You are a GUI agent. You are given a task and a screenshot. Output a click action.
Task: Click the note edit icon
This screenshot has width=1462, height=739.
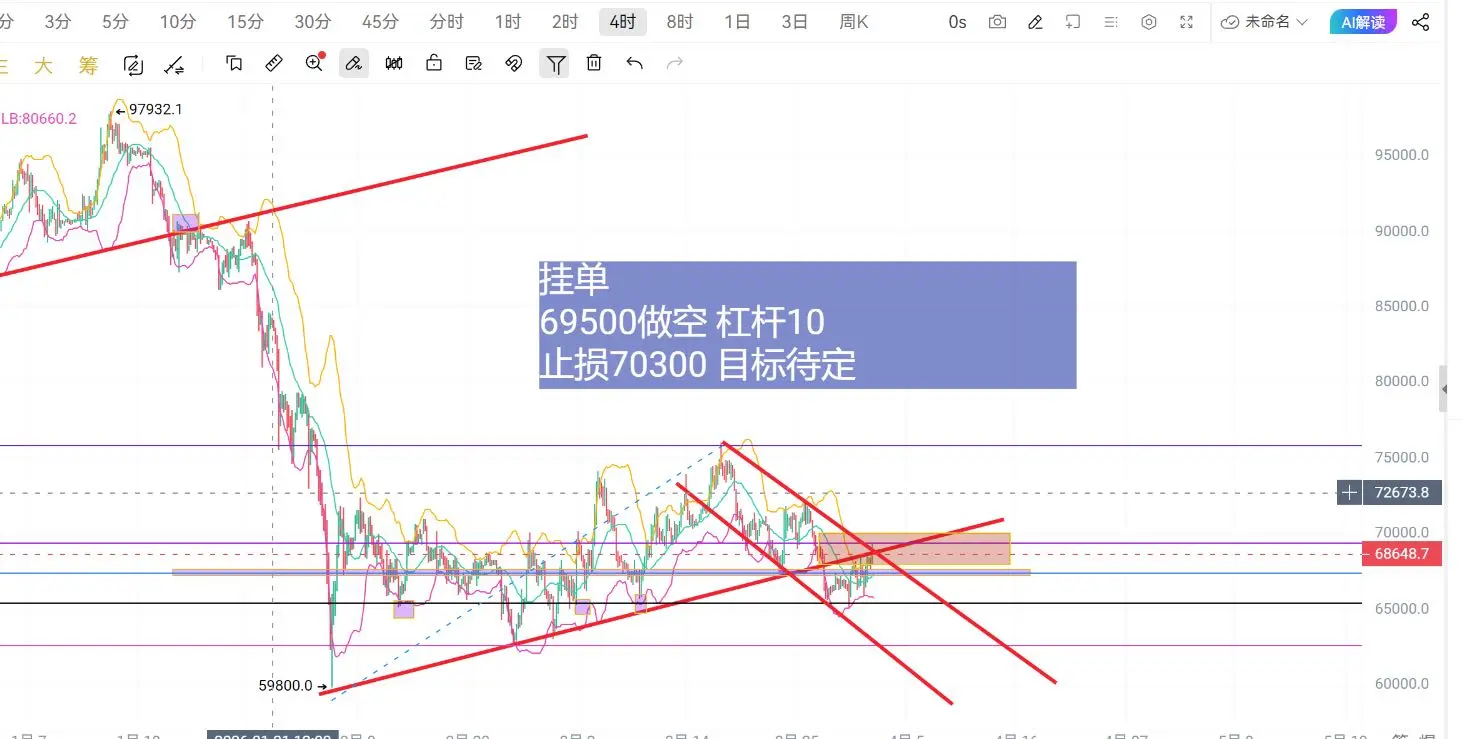474,64
